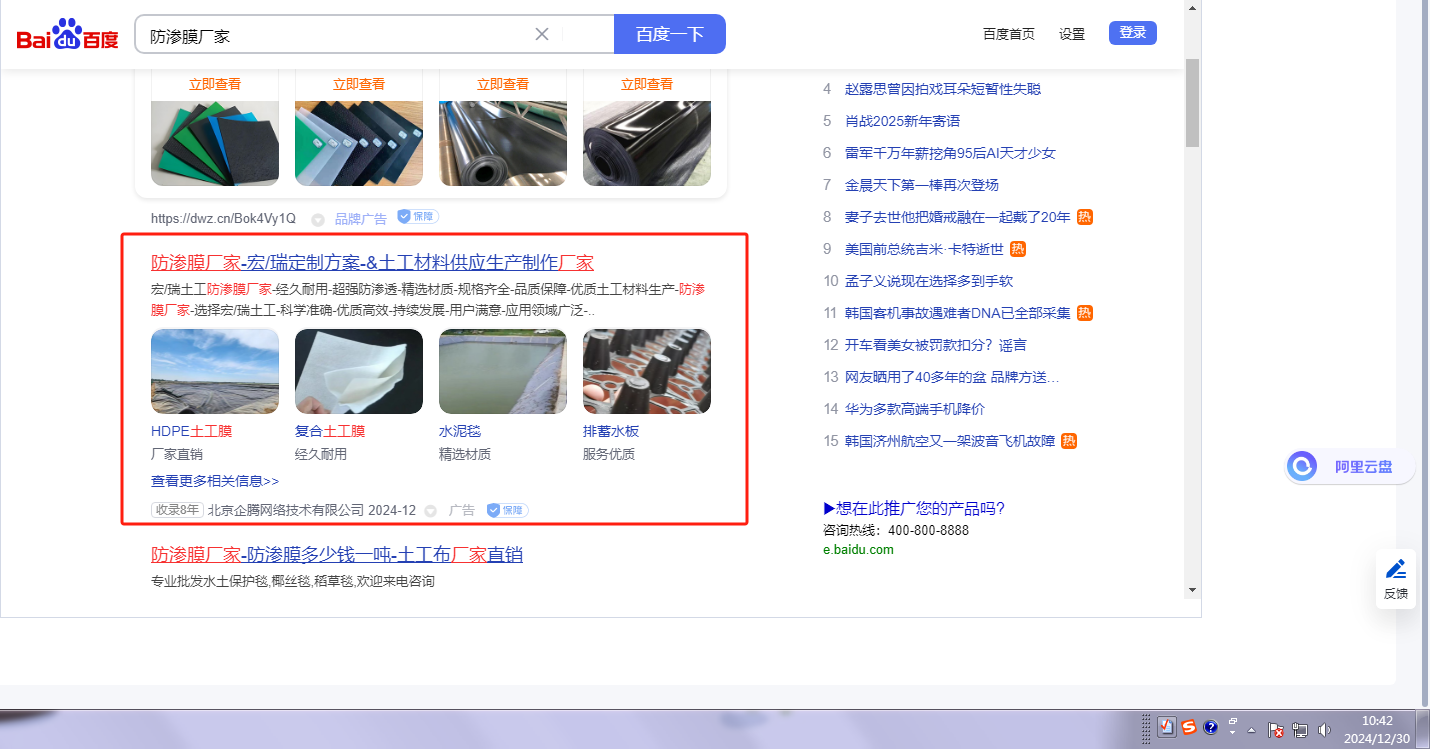Click the page scrollbar up arrow
The height and width of the screenshot is (749, 1430).
tap(1192, 8)
